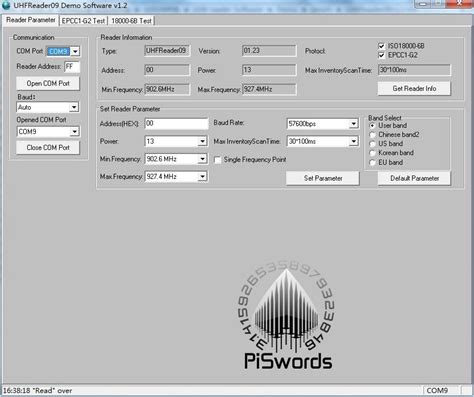Select the Chinese band2 radio button

(x=372, y=135)
